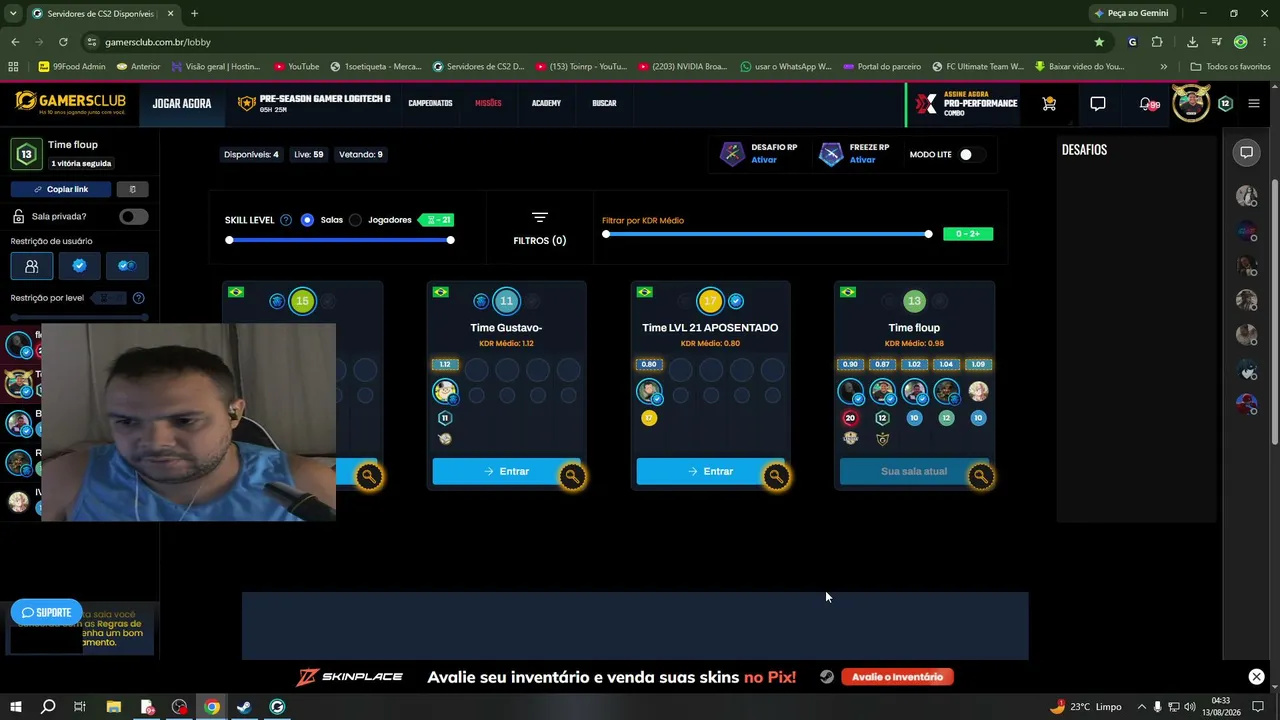Click Avalie o inventário button in banner
The image size is (1280, 720).
coord(897,677)
